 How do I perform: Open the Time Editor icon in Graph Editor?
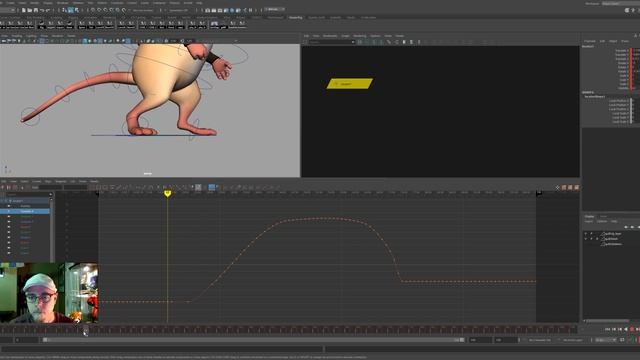(576, 187)
